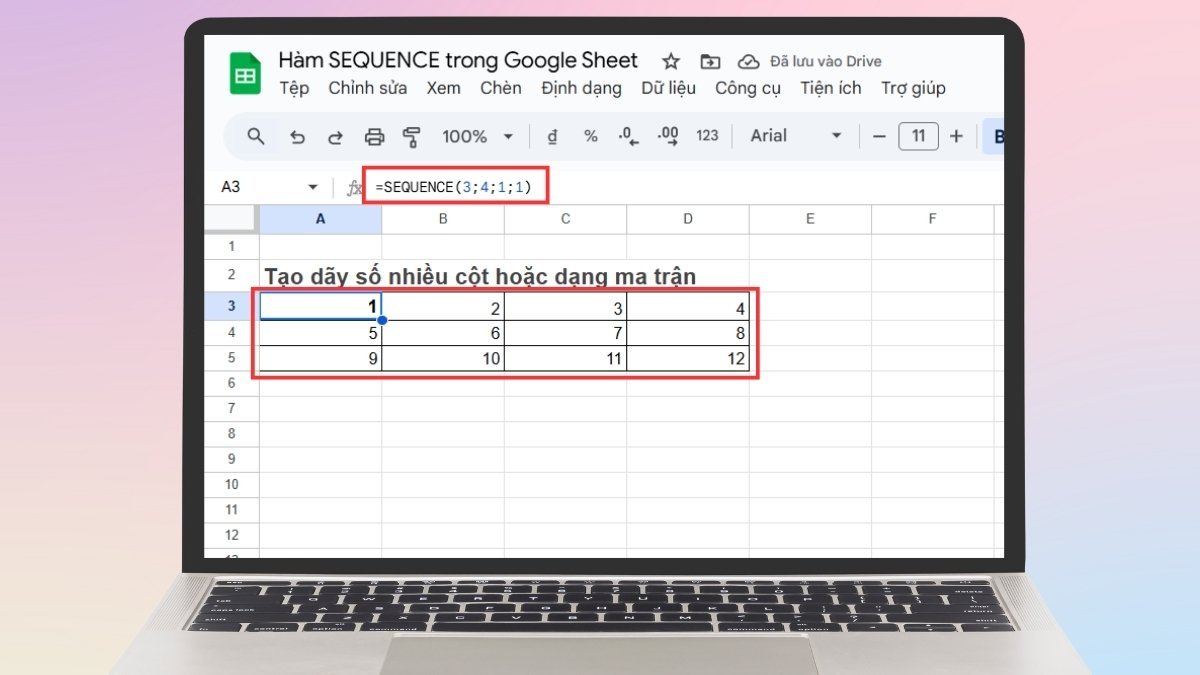Open the Dữ liệu menu
1200x675 pixels.
click(x=668, y=88)
